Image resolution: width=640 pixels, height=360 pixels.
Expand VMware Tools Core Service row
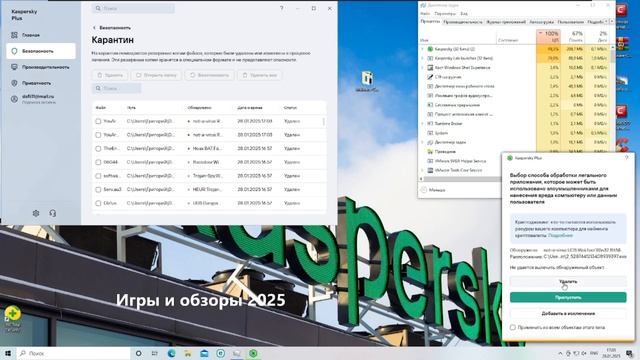point(422,170)
